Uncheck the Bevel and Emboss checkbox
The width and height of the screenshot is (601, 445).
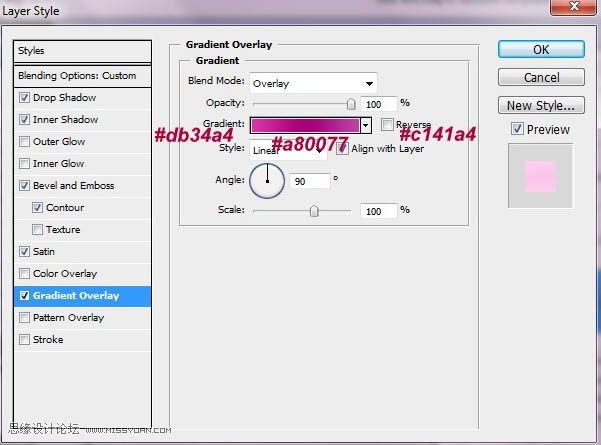[24, 186]
